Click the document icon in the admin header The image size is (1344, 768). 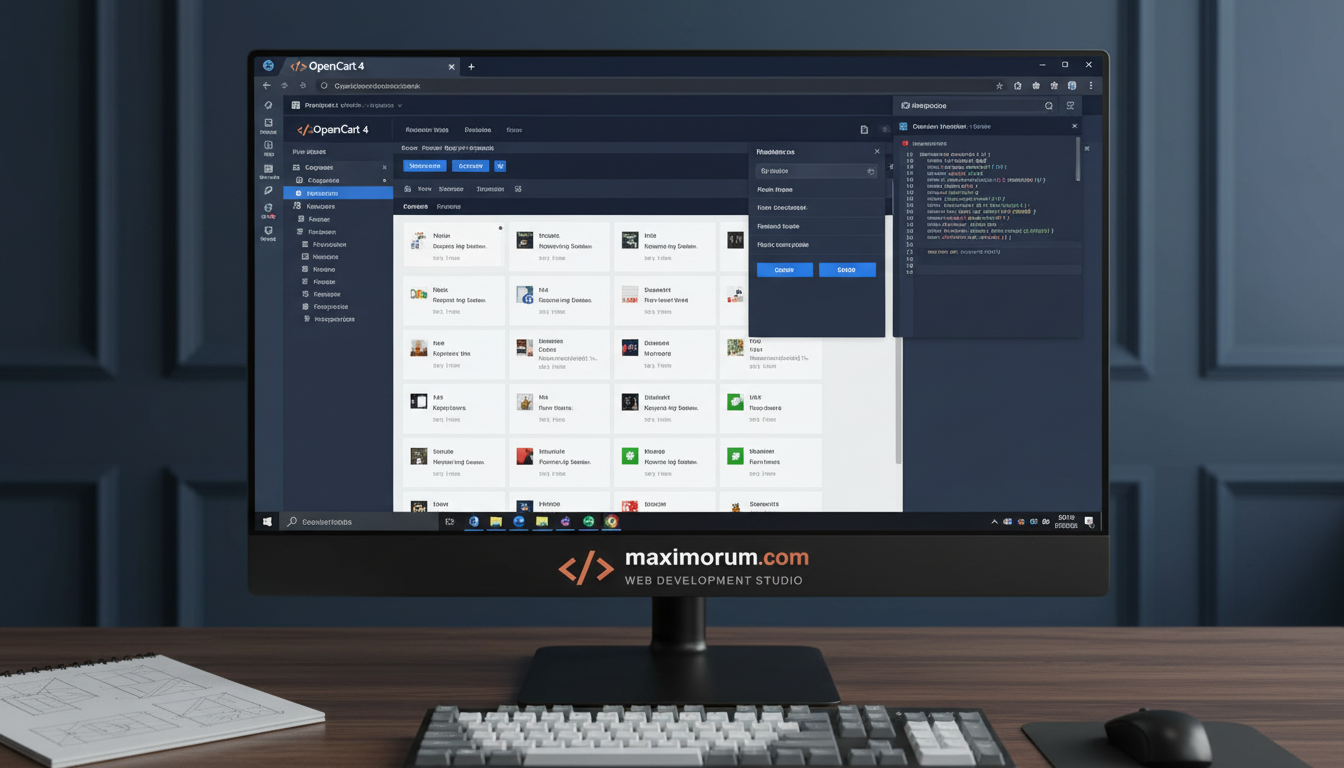(x=864, y=130)
